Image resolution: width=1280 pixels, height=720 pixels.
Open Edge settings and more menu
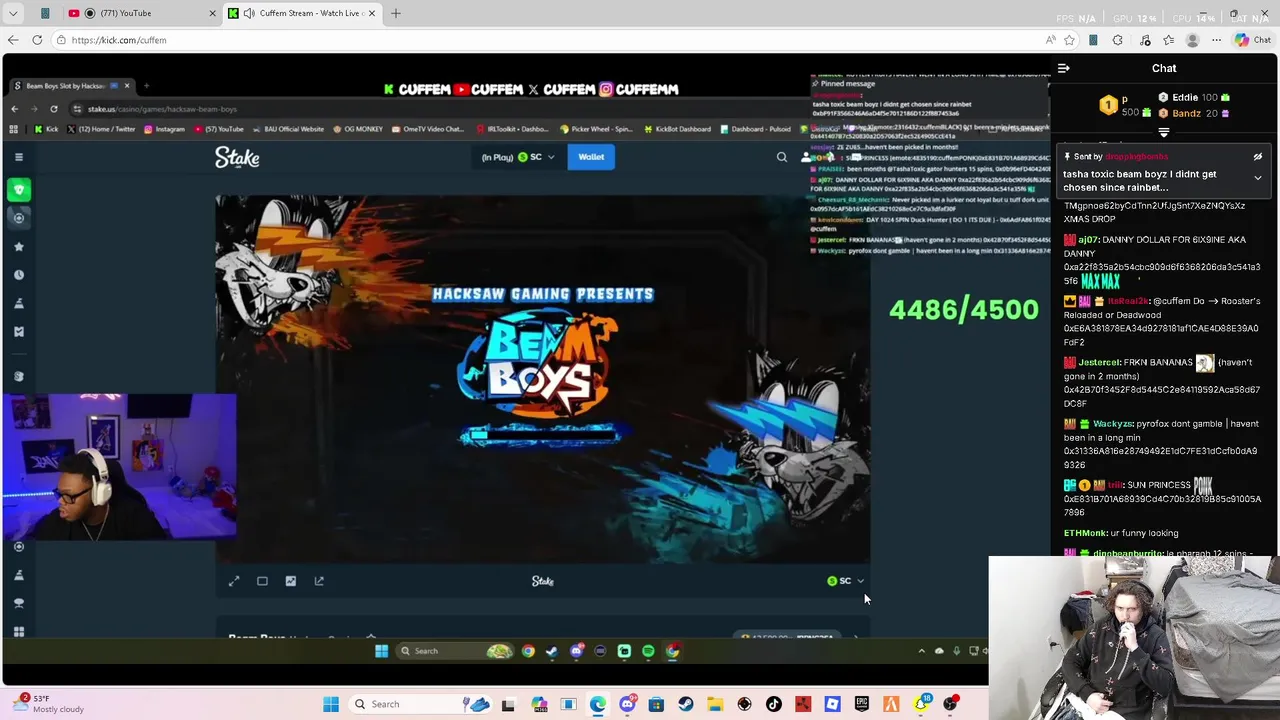(x=1216, y=40)
